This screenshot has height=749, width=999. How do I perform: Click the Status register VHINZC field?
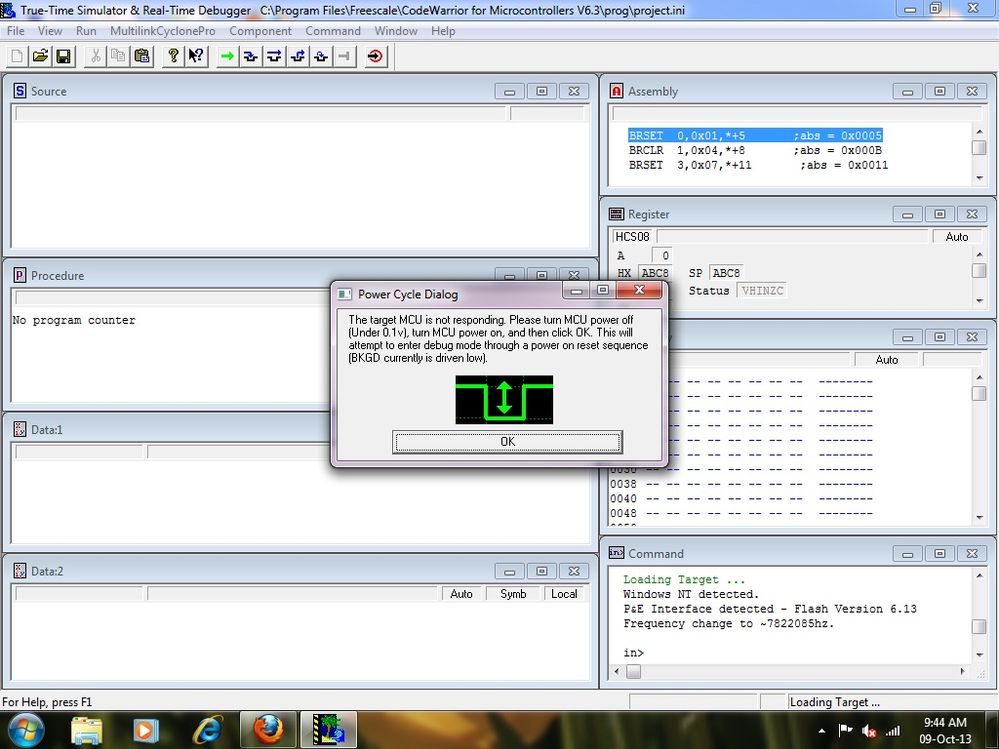[x=762, y=290]
